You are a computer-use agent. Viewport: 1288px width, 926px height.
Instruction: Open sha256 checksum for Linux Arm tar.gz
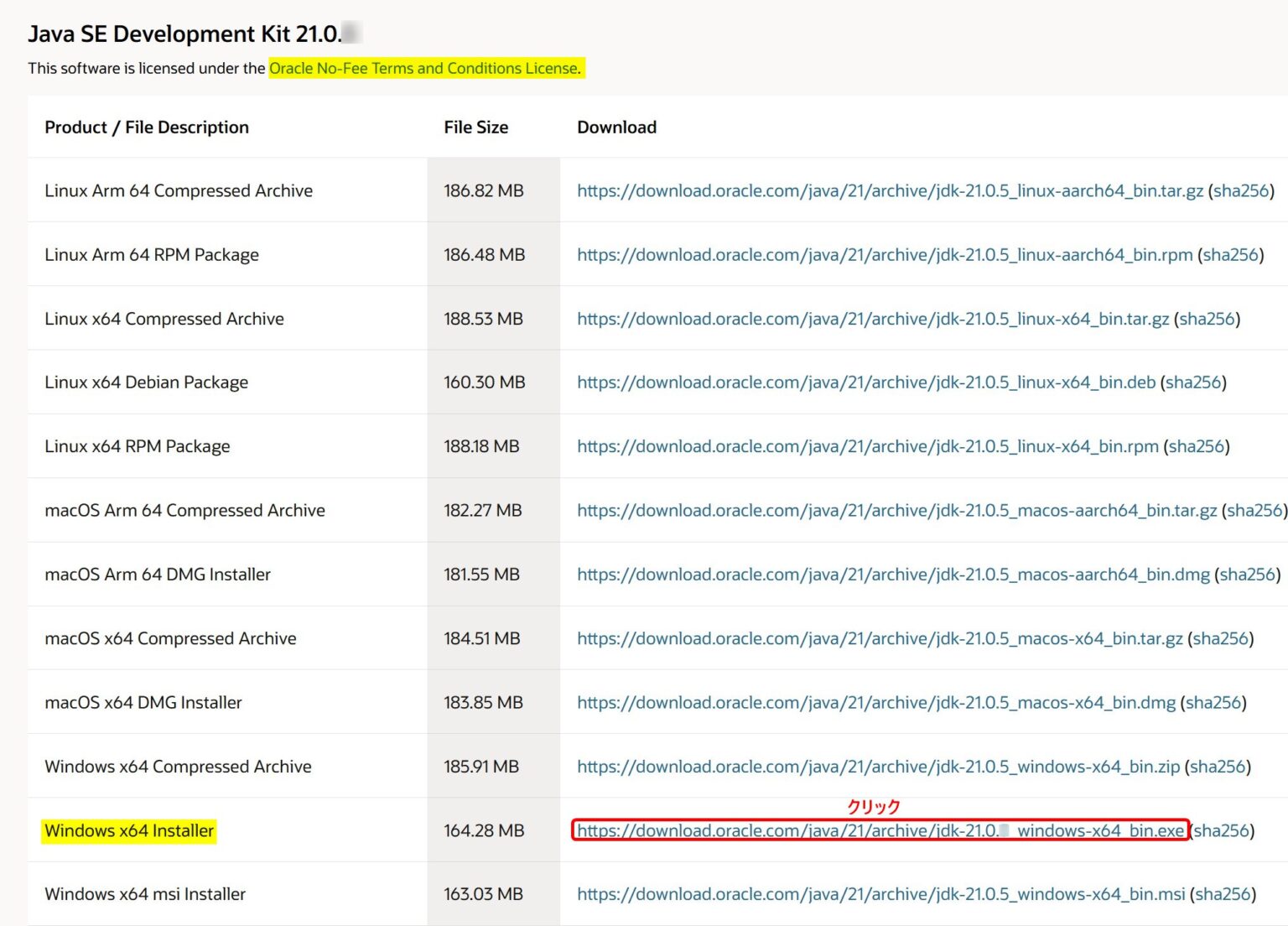click(x=1241, y=190)
